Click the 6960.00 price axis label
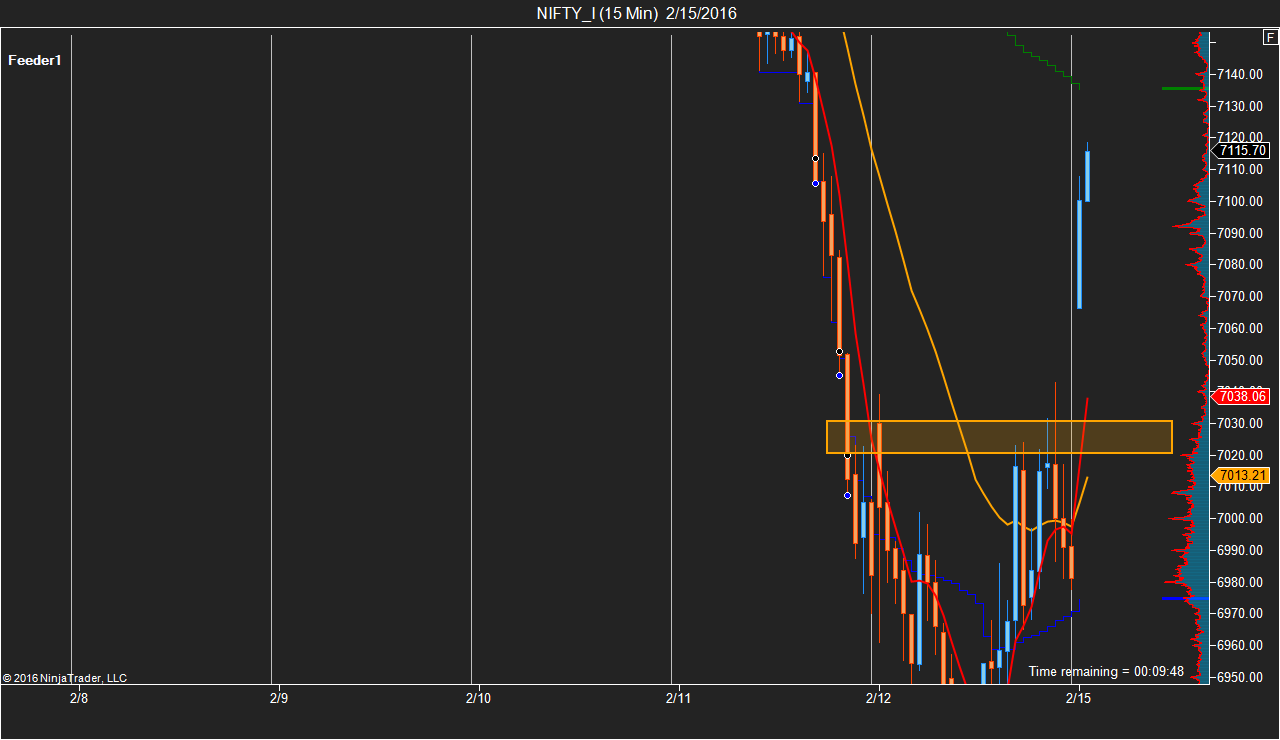Image resolution: width=1280 pixels, height=740 pixels. pos(1240,645)
